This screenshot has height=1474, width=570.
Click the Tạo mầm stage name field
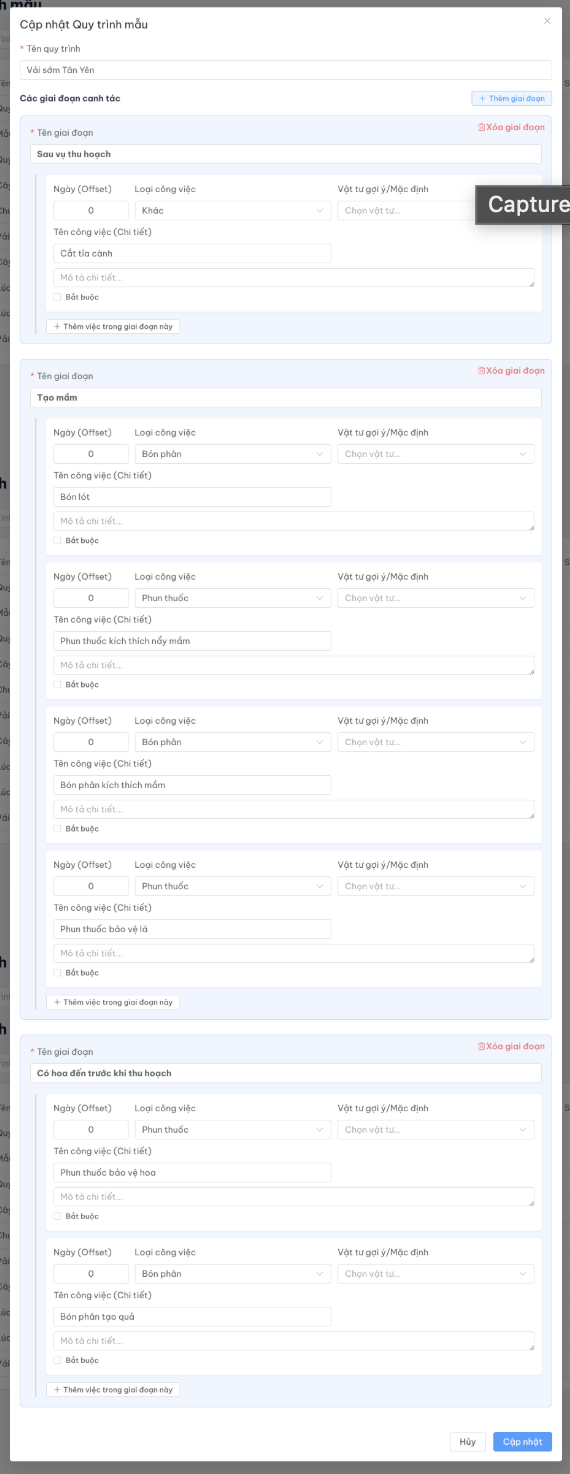(286, 398)
